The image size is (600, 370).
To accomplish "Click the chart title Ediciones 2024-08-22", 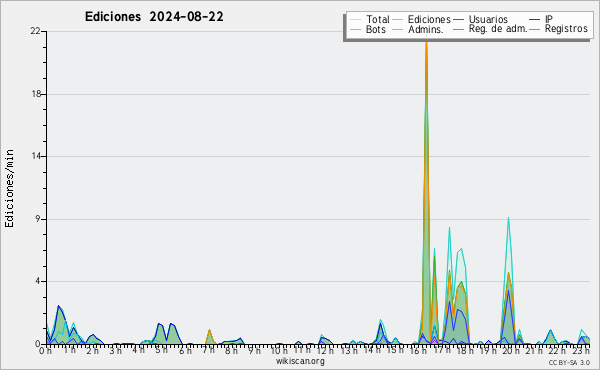I will 154,17.
